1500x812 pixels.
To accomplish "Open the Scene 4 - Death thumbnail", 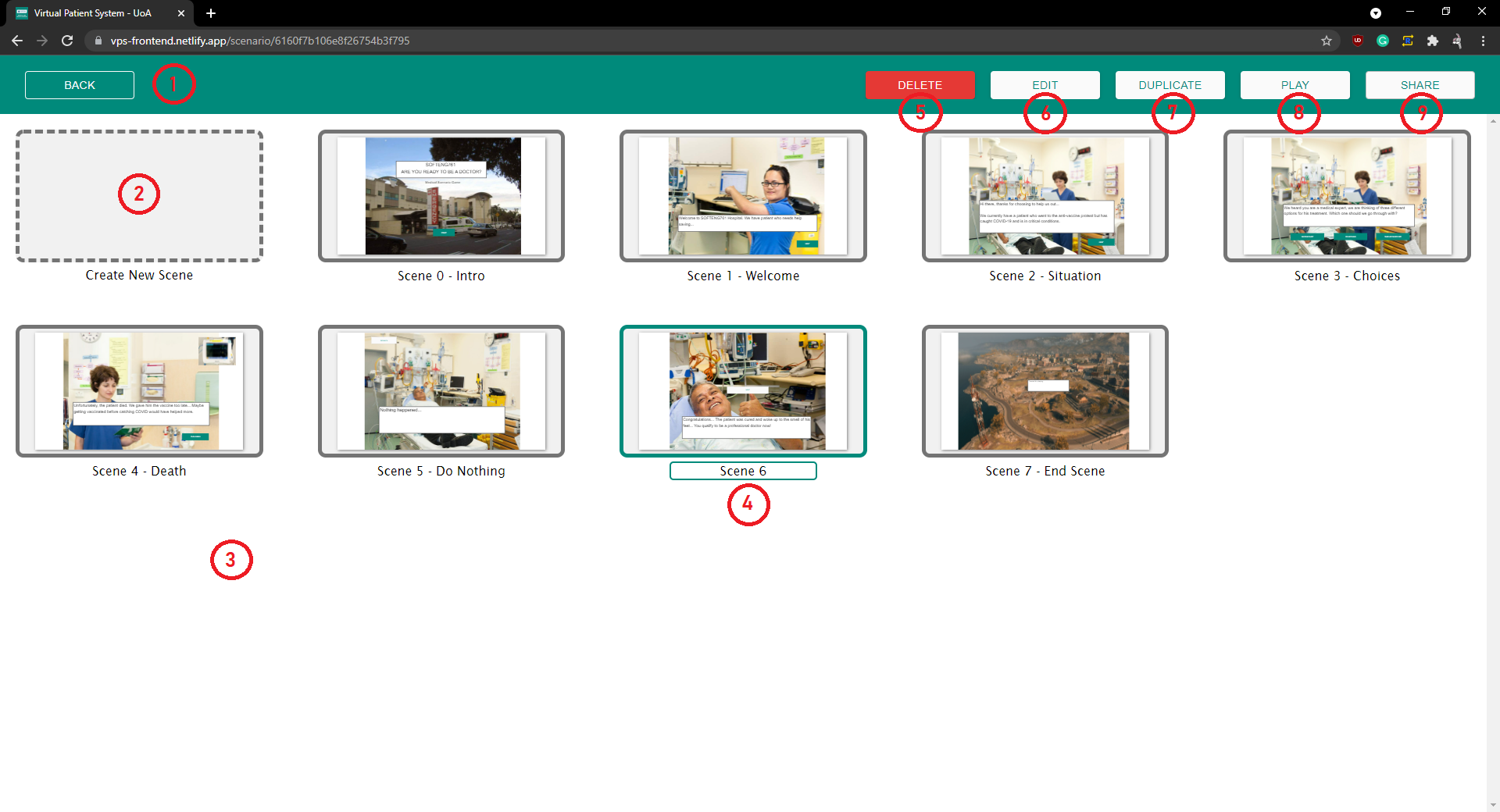I will [x=139, y=391].
